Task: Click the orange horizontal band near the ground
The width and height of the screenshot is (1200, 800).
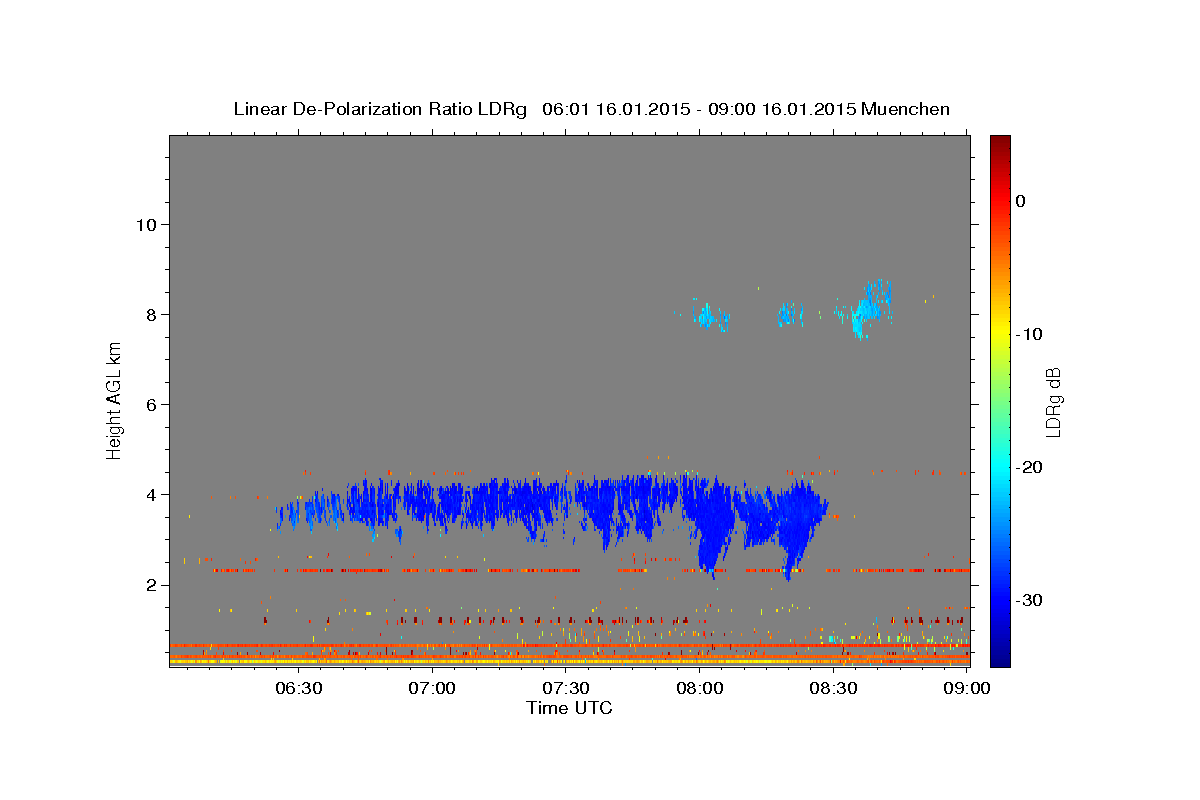Action: pos(569,646)
